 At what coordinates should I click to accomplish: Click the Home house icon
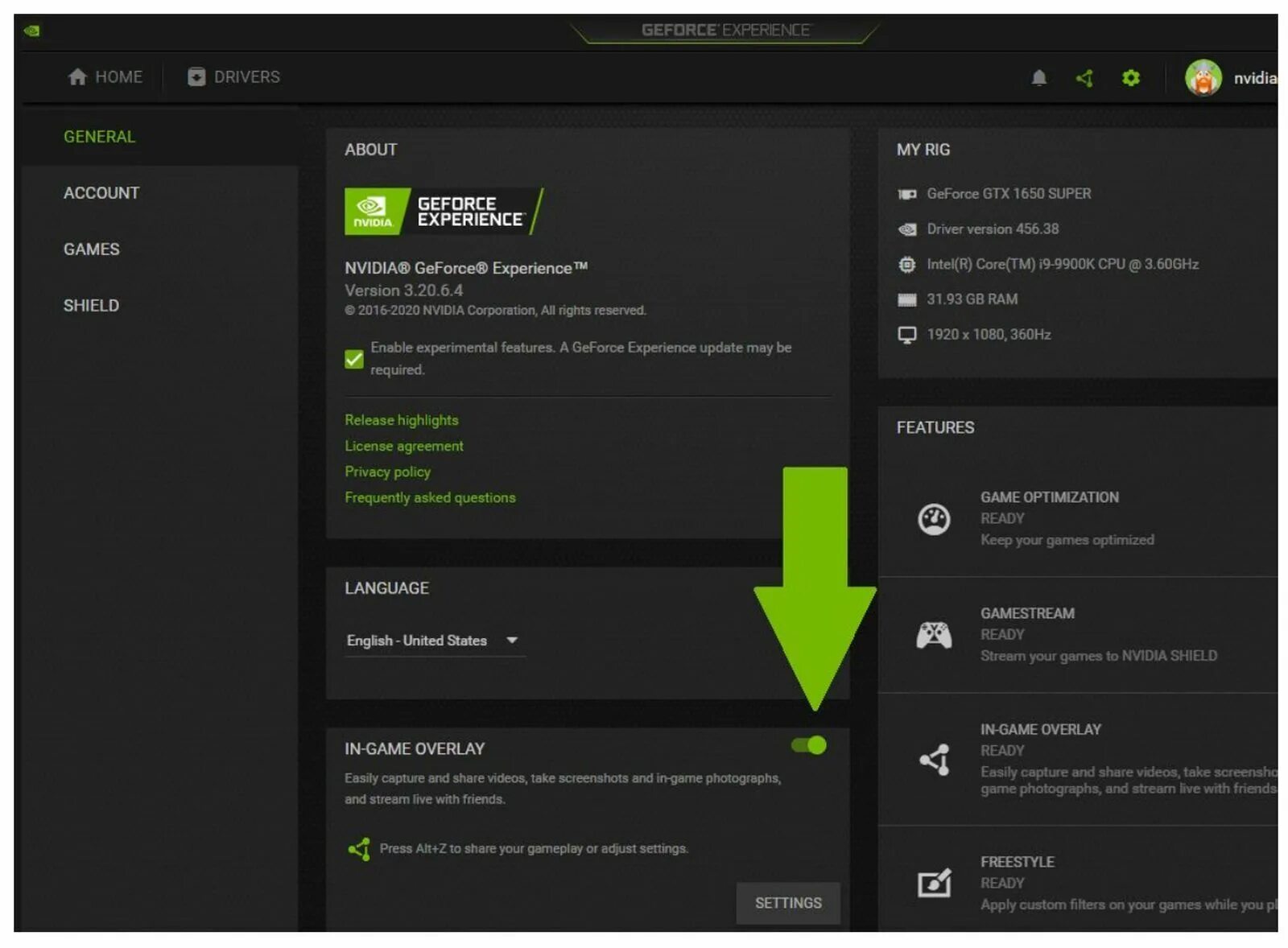point(77,76)
